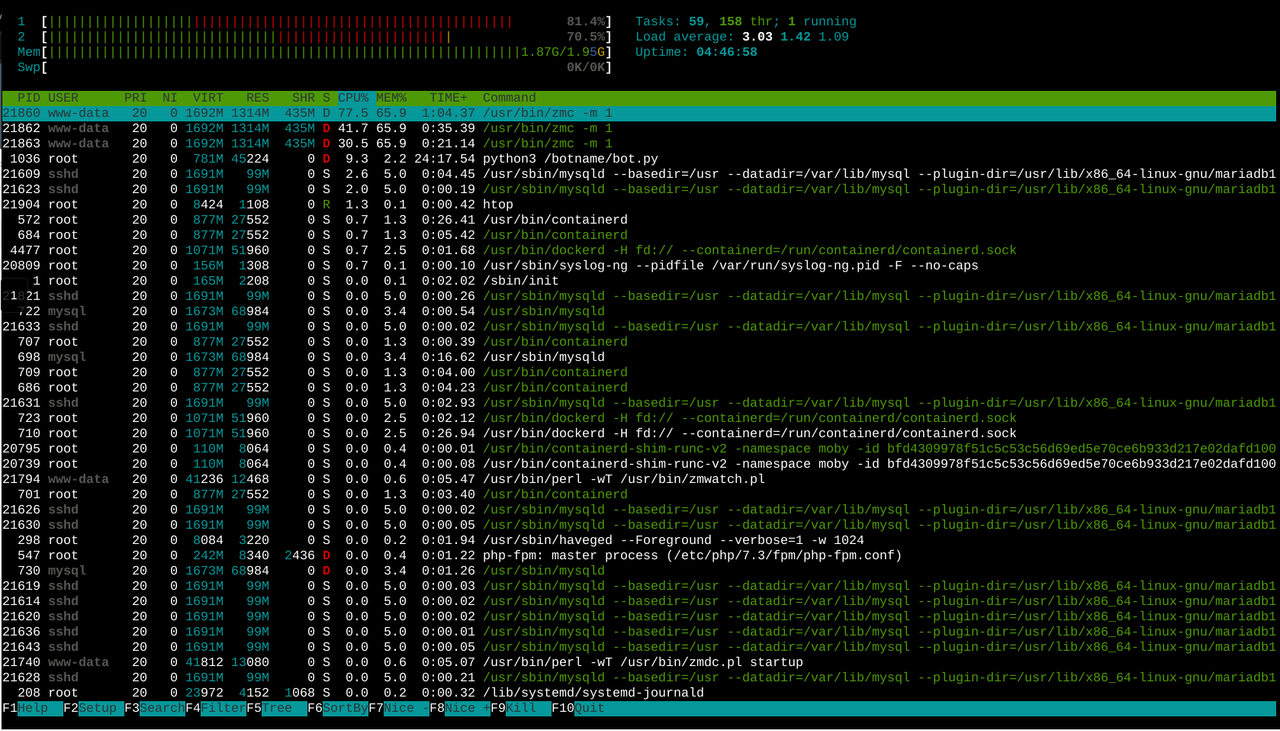This screenshot has width=1280, height=731.
Task: Select the mysqld thread row with PID 21623
Action: pyautogui.click(x=640, y=189)
